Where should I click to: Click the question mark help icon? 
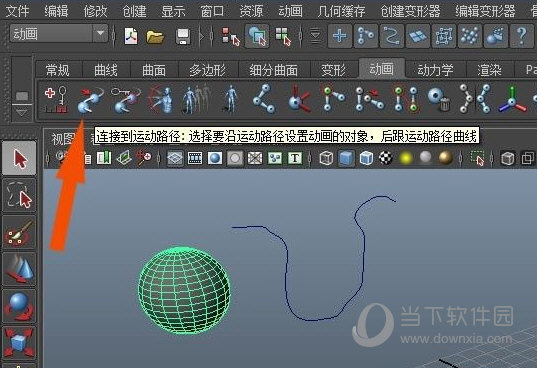(x=521, y=36)
